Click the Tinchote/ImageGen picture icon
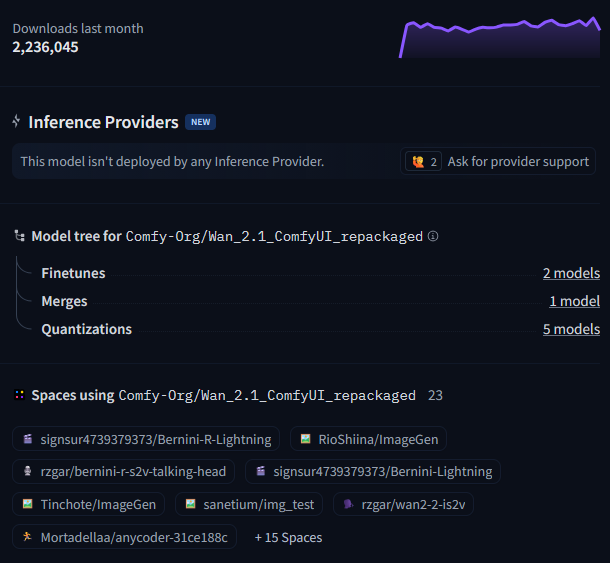 pos(28,504)
